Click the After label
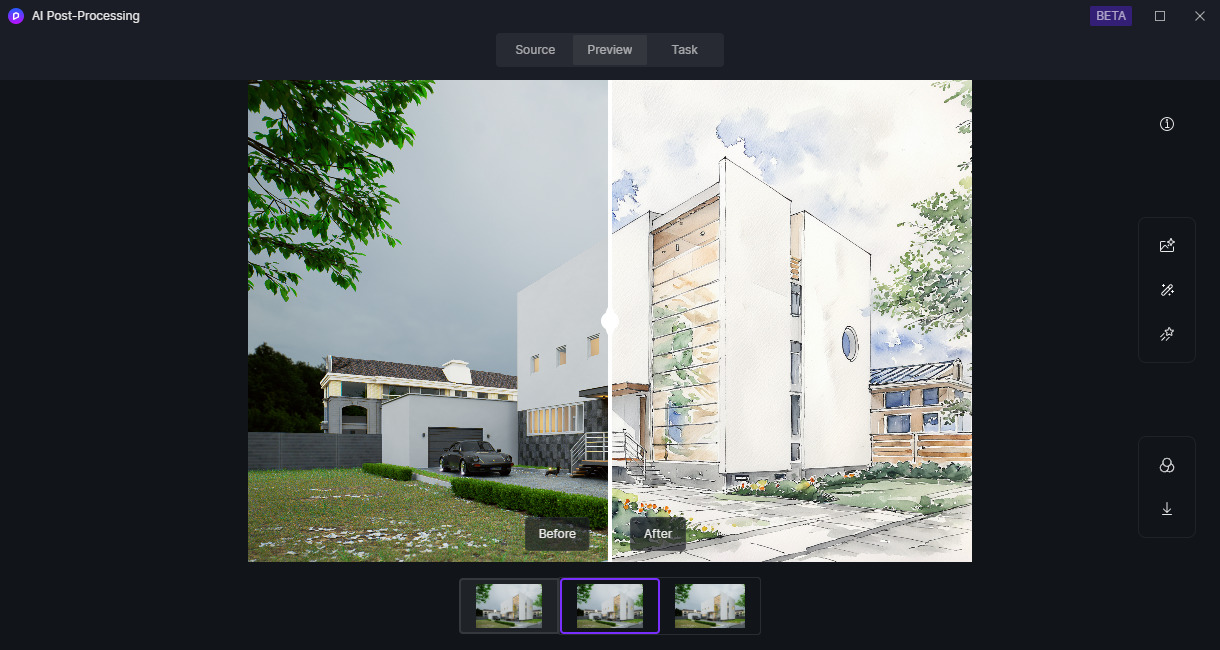The width and height of the screenshot is (1220, 650). pos(658,534)
